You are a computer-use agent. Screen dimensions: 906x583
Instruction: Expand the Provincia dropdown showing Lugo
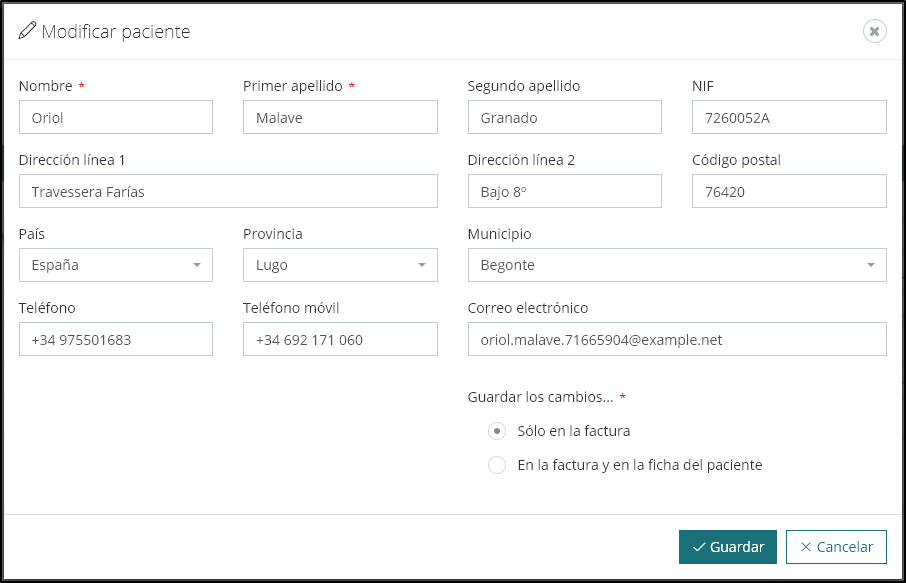point(340,265)
